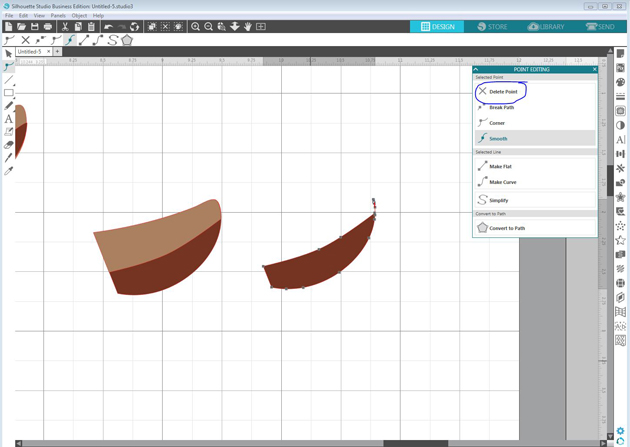Open the Line Style panel icon
Screen dimensions: 630x447
coord(620,97)
